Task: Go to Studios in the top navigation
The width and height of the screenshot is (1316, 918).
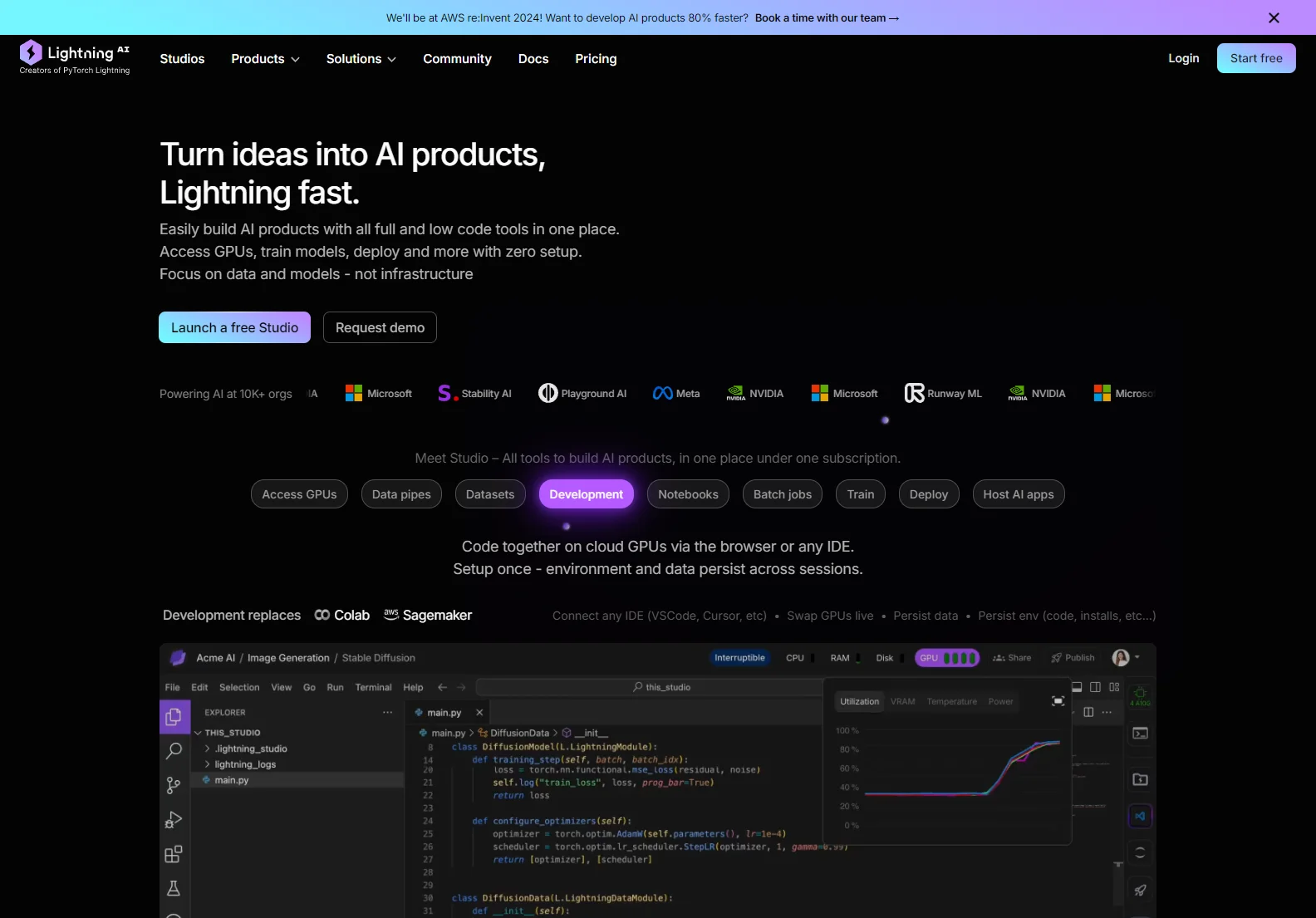Action: [182, 59]
